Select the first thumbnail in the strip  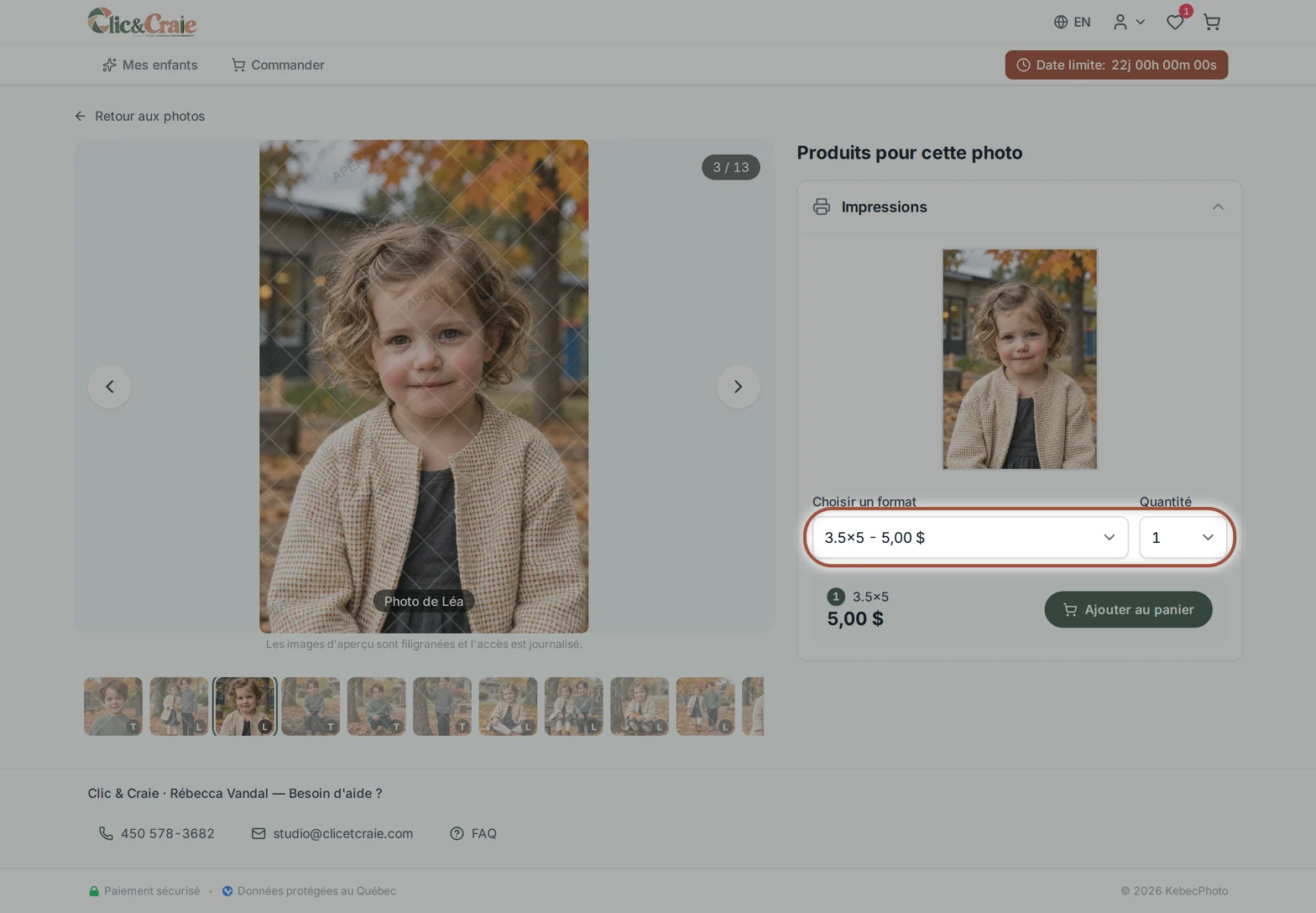[113, 707]
